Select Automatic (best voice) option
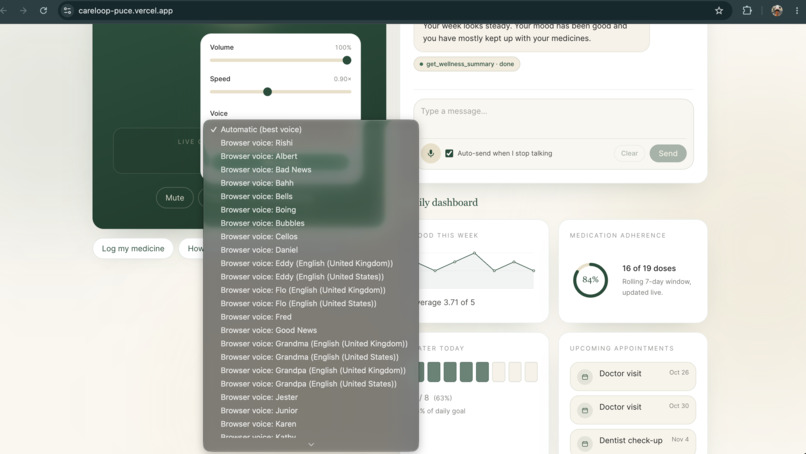The width and height of the screenshot is (806, 454). pyautogui.click(x=310, y=130)
